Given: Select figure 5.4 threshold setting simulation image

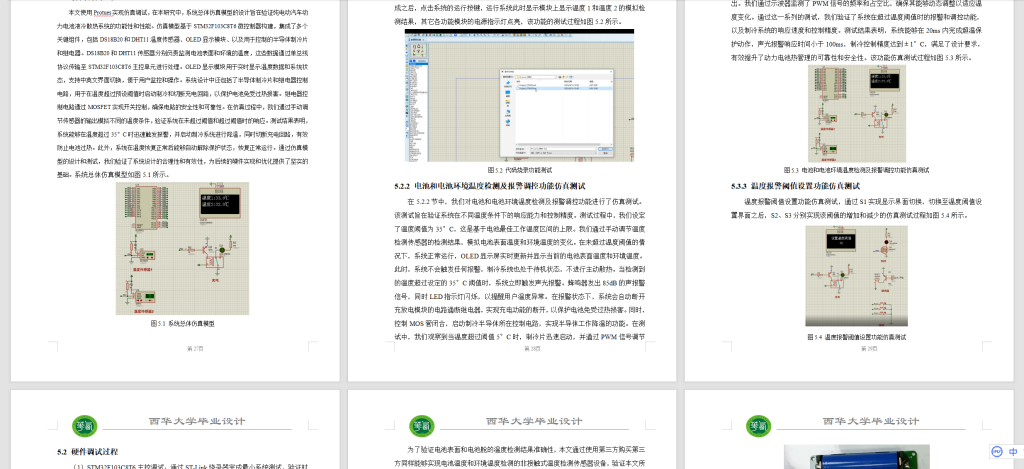Looking at the screenshot, I should click(x=856, y=276).
